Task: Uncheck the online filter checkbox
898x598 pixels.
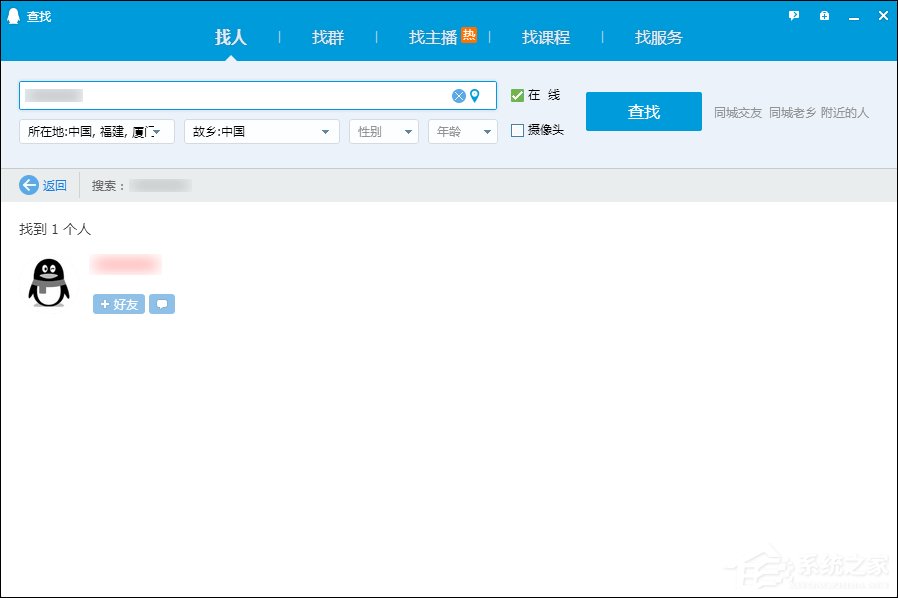Action: tap(517, 96)
